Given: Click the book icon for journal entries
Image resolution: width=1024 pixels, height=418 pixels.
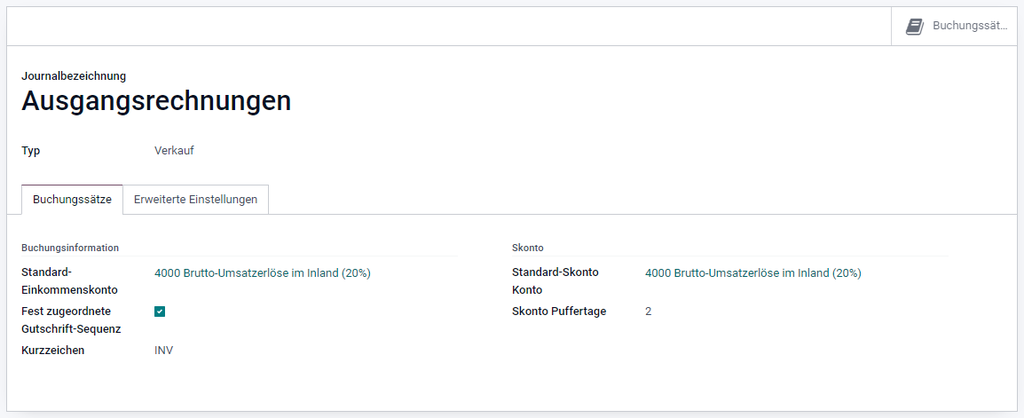Looking at the screenshot, I should tap(914, 27).
